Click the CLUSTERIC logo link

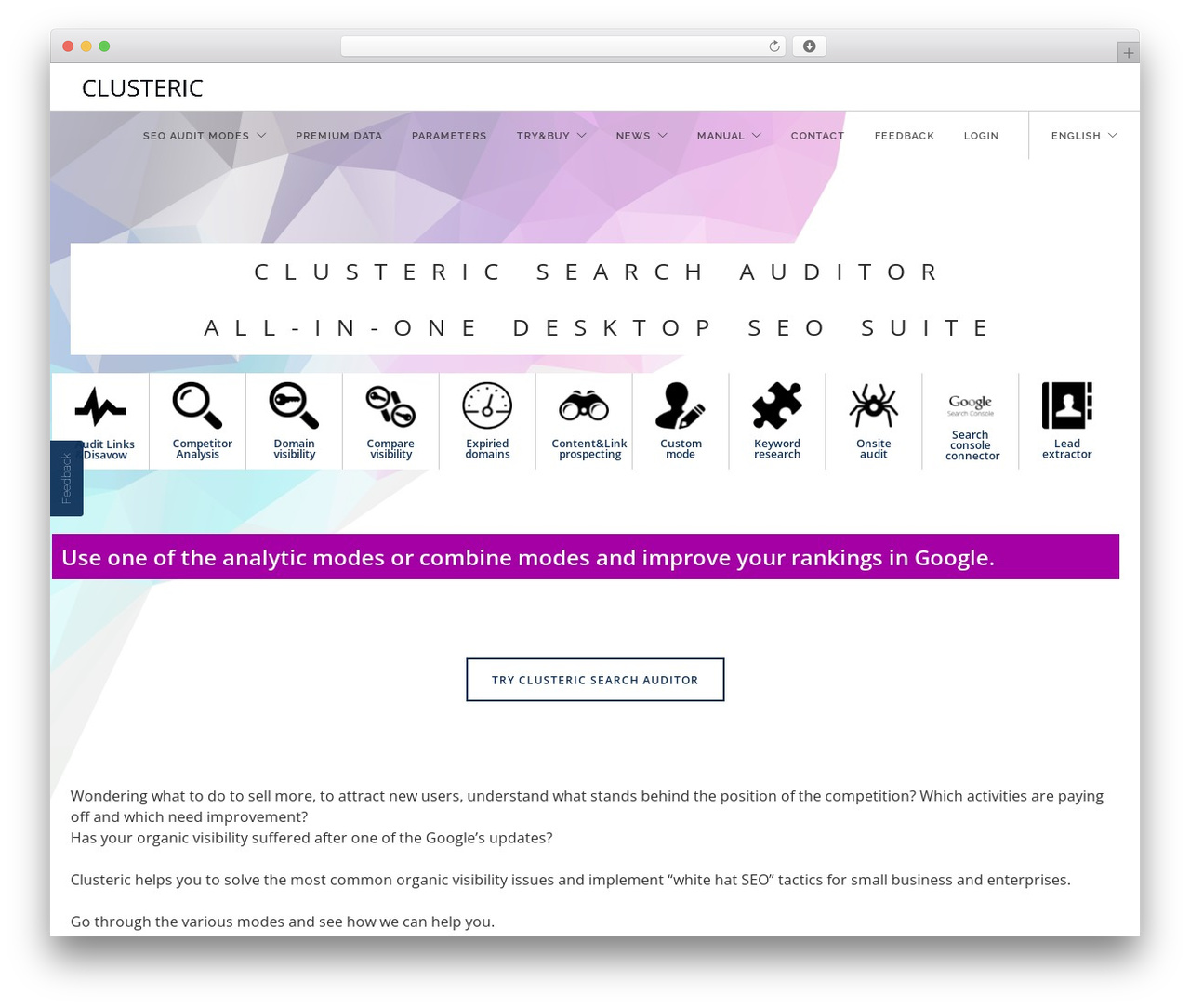(x=142, y=88)
